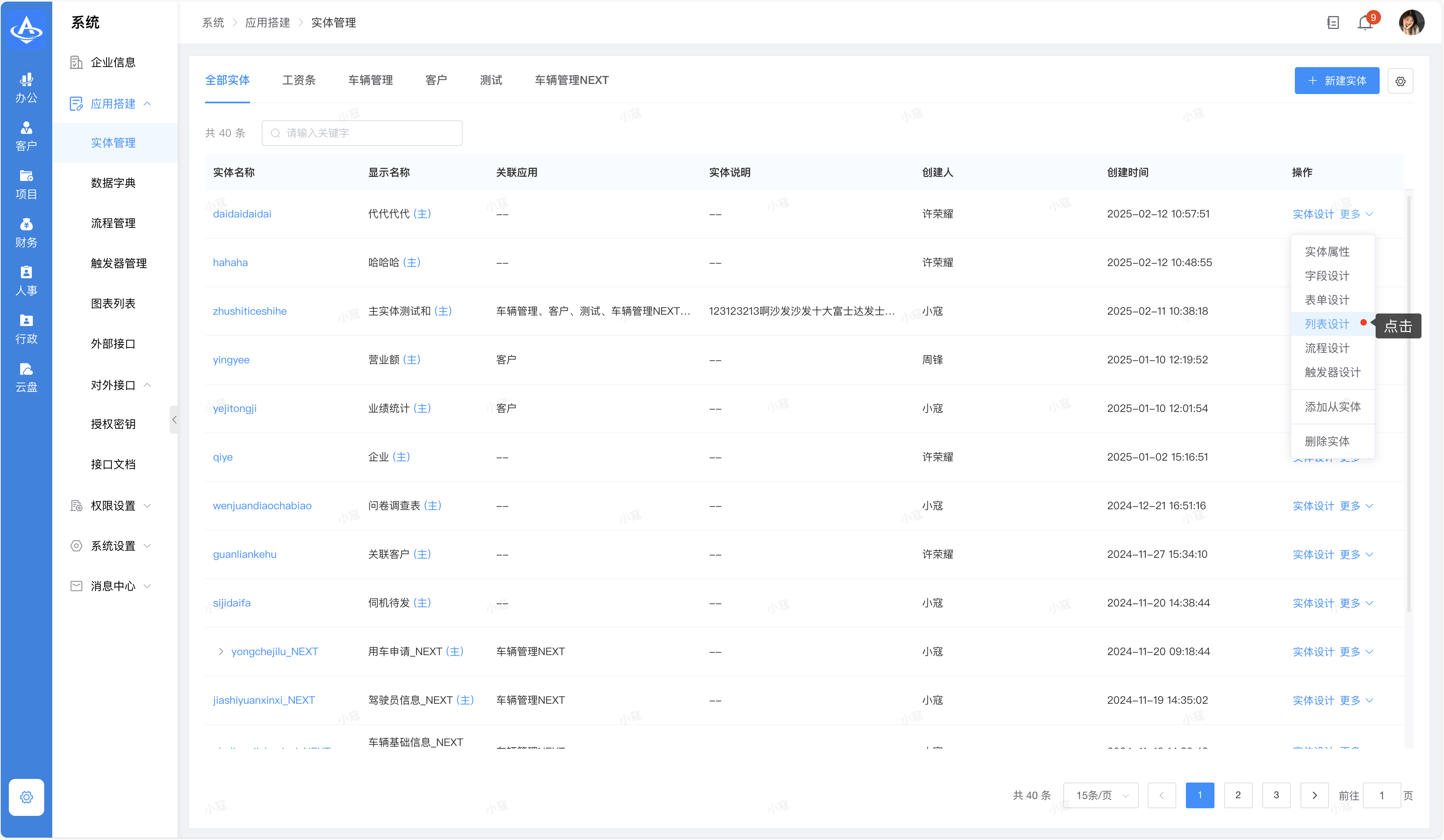
Task: Click 应用搭建 in the breadcrumb
Action: click(x=267, y=23)
